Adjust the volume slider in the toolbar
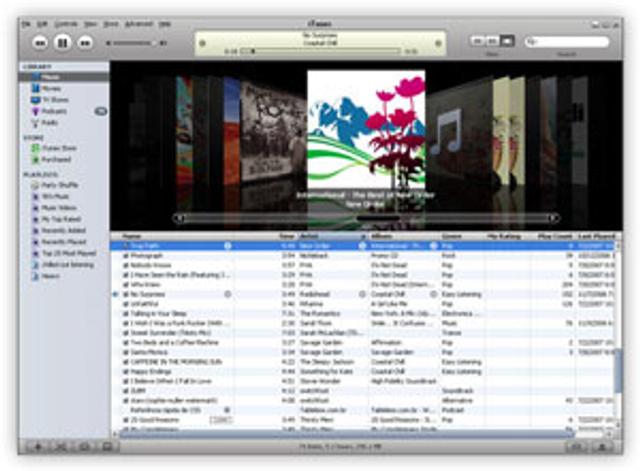Screen dimensions: 640x471 pyautogui.click(x=134, y=43)
